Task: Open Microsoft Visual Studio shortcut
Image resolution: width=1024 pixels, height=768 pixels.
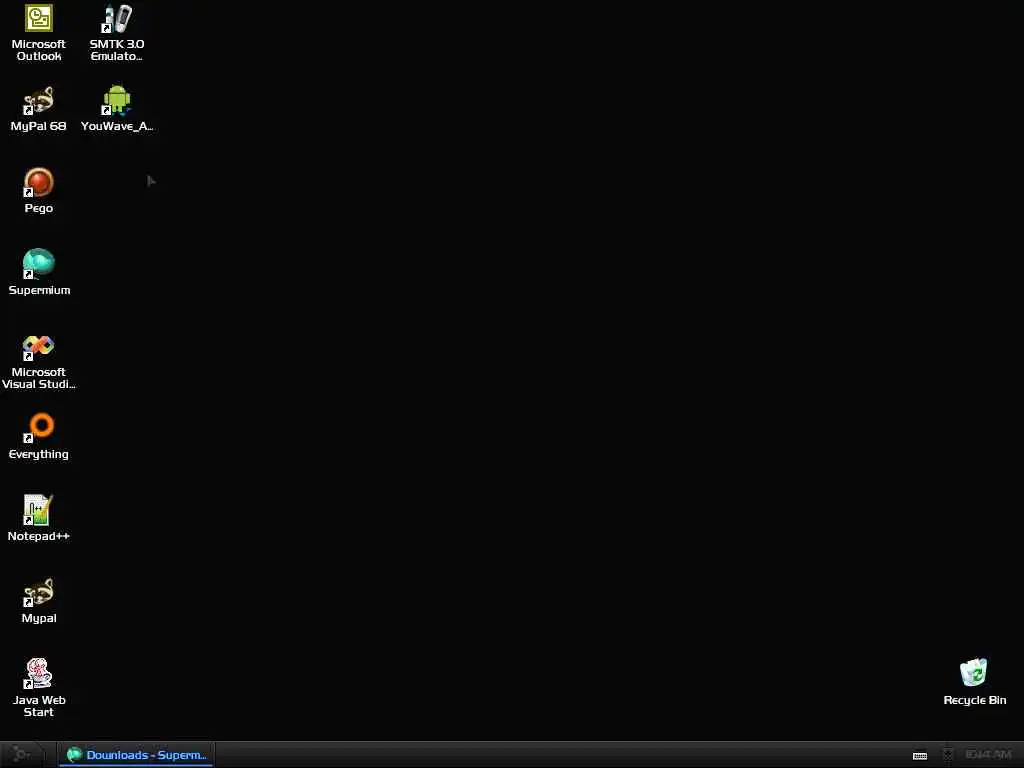Action: tap(39, 361)
